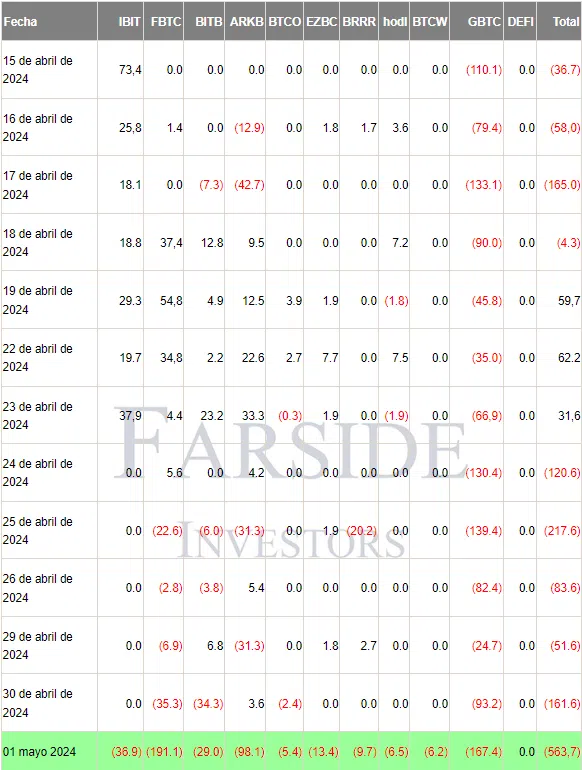Select the DEFI column header
582x770 pixels.
pyautogui.click(x=520, y=21)
